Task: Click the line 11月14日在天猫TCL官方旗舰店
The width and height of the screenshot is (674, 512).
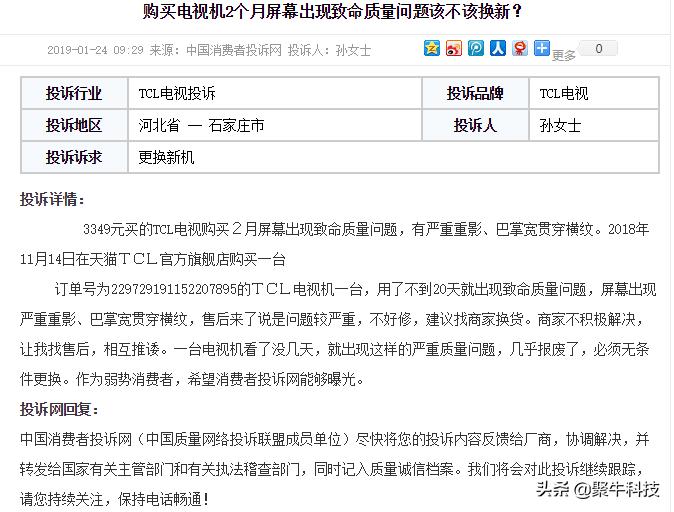Action: 153,260
